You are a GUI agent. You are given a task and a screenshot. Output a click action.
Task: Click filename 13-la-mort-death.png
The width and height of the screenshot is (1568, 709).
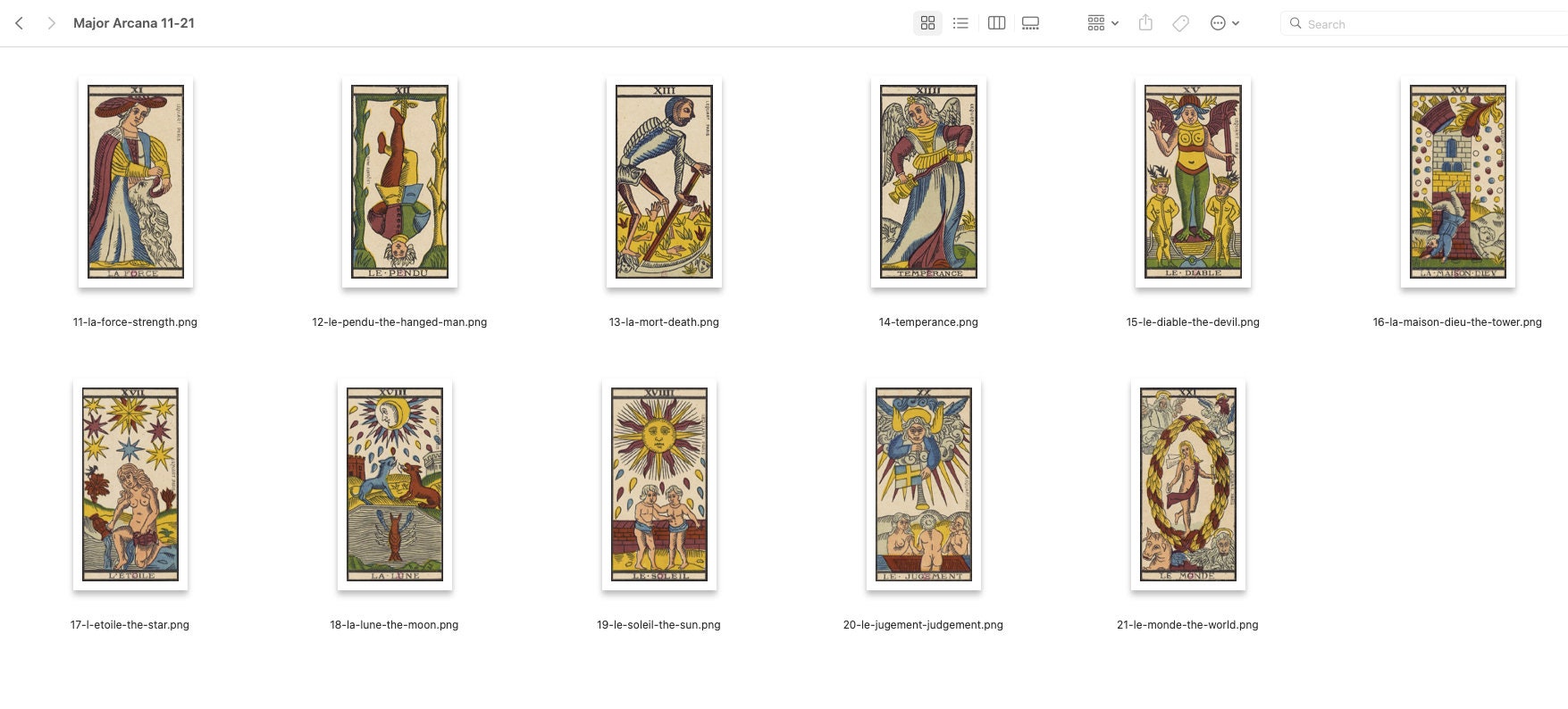tap(664, 322)
